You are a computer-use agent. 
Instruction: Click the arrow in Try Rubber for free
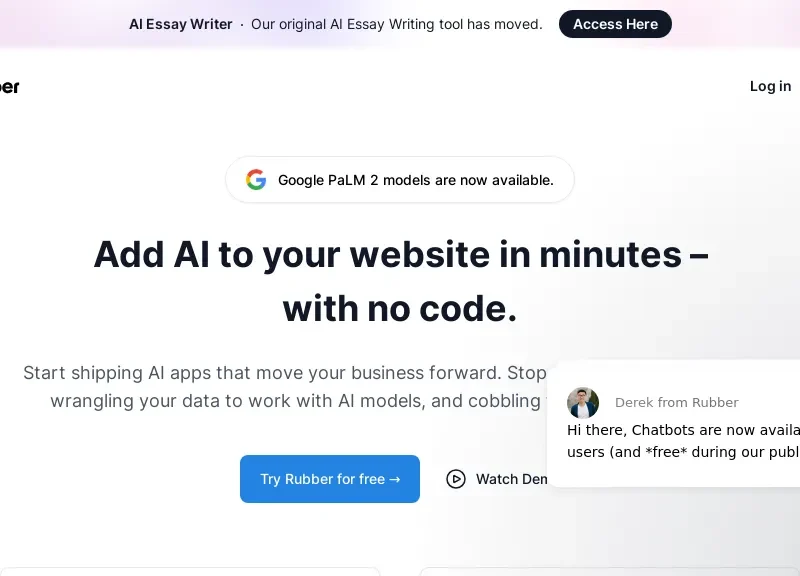[x=394, y=479]
